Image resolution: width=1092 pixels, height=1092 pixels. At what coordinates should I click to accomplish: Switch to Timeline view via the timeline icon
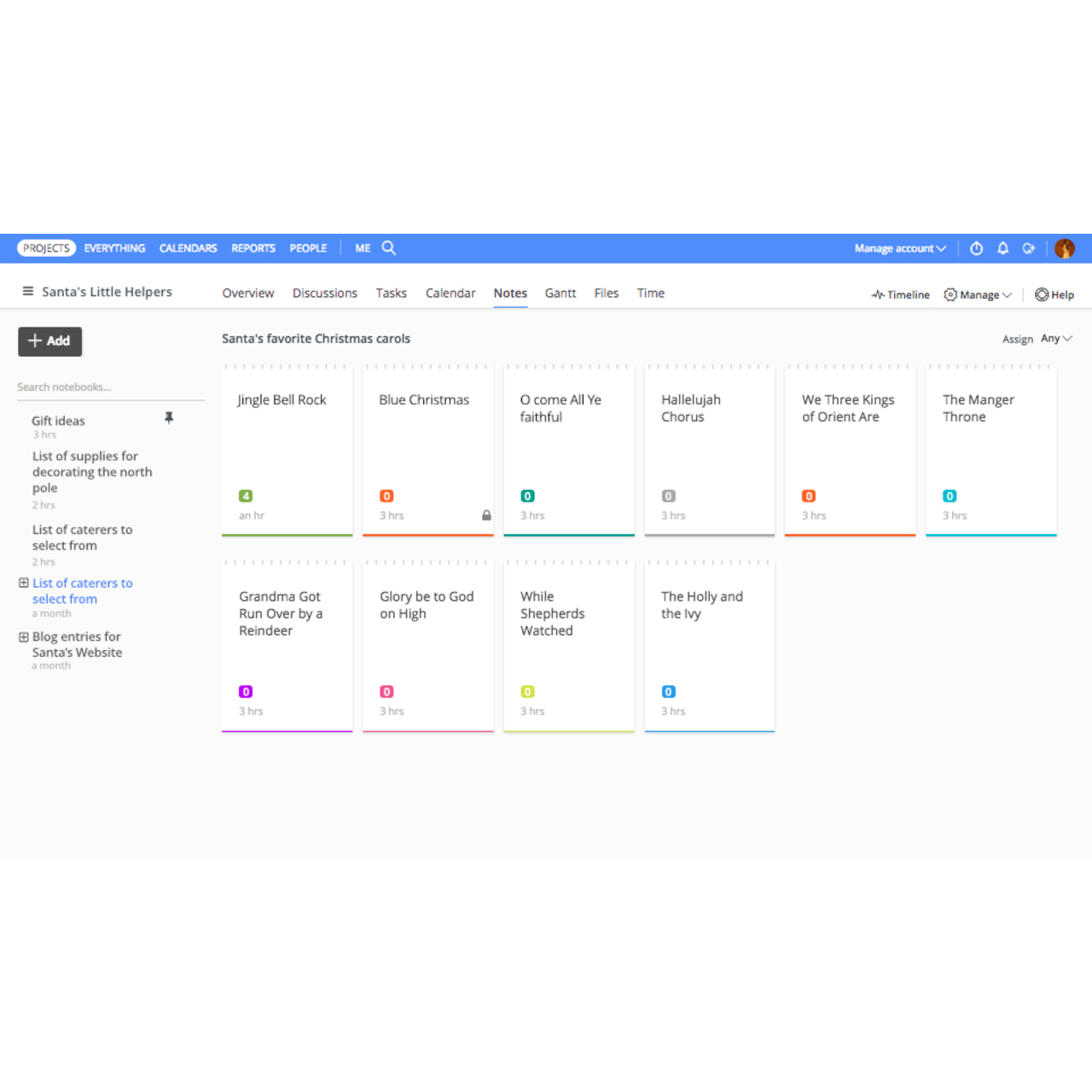[879, 294]
